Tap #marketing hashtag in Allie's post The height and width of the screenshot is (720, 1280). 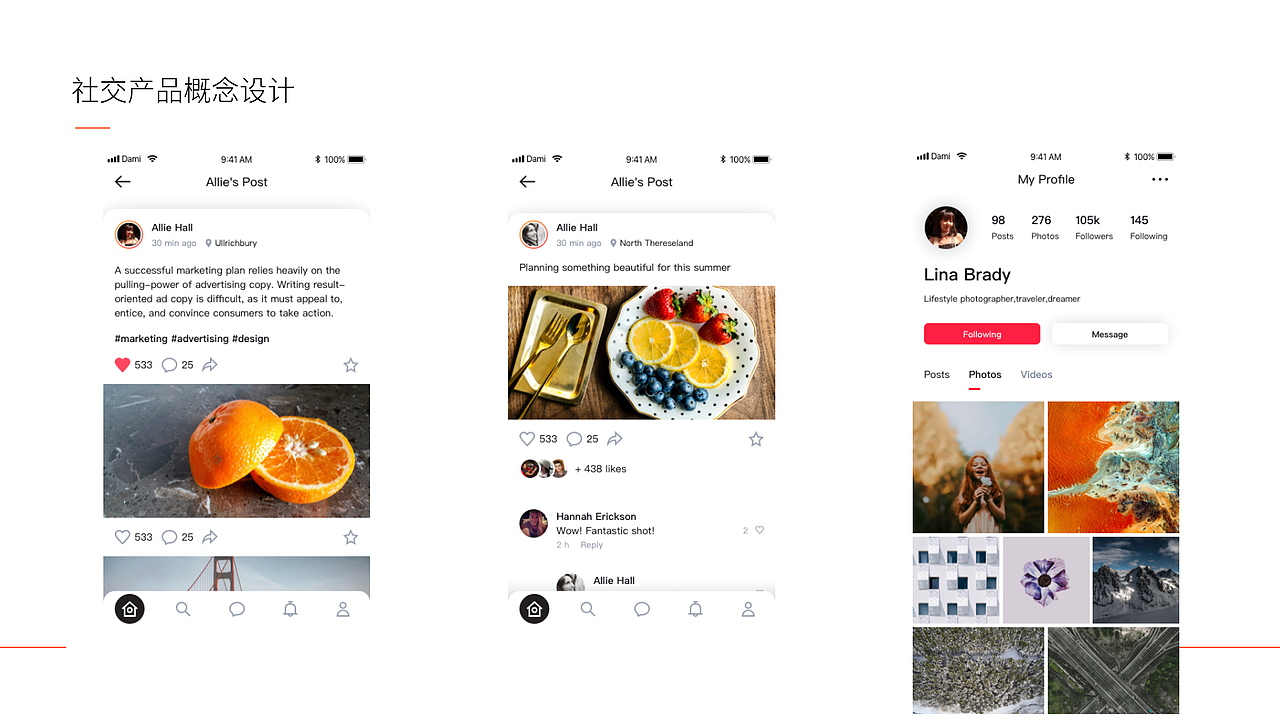coord(141,339)
